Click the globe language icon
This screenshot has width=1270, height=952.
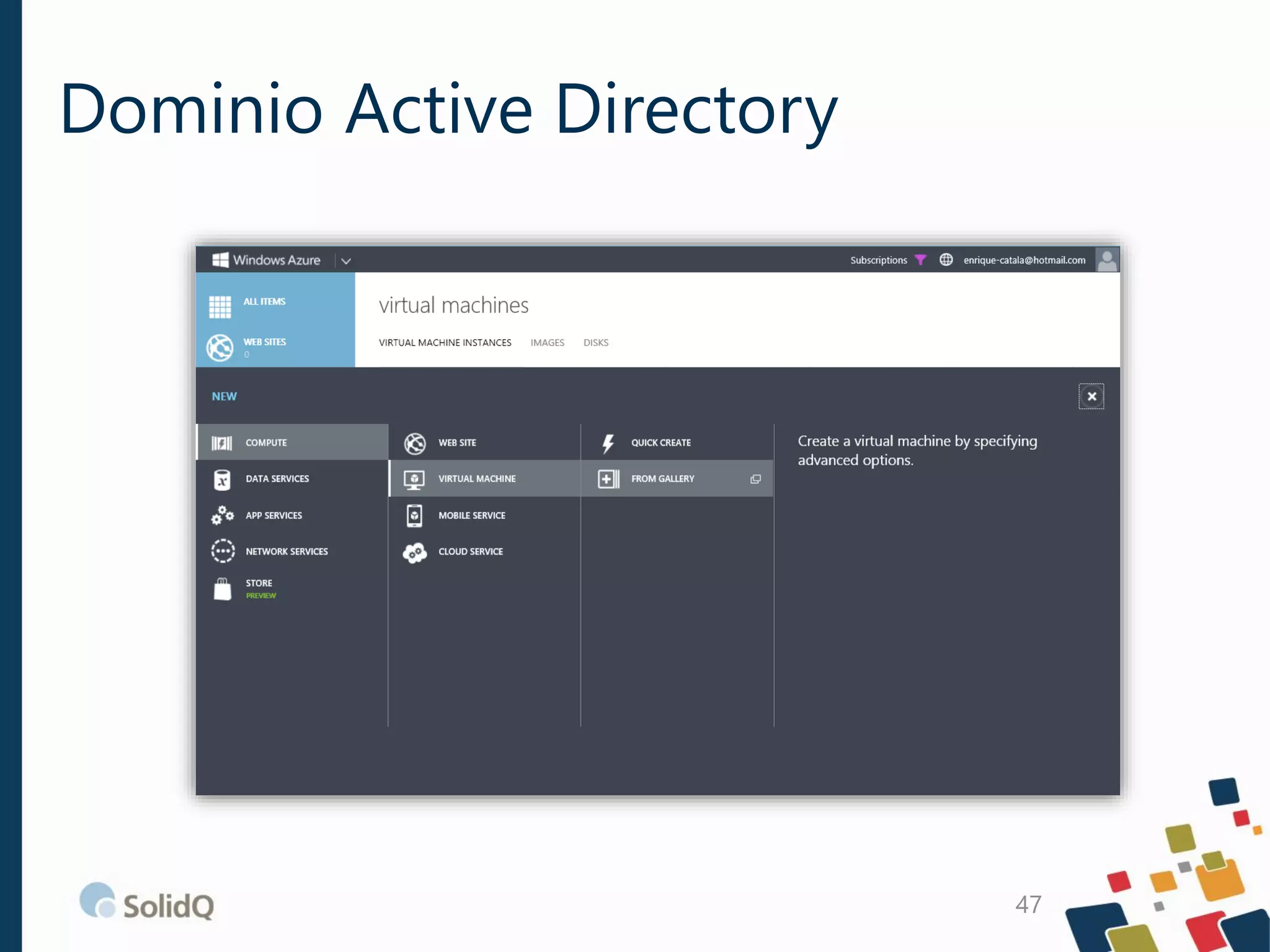tap(946, 260)
